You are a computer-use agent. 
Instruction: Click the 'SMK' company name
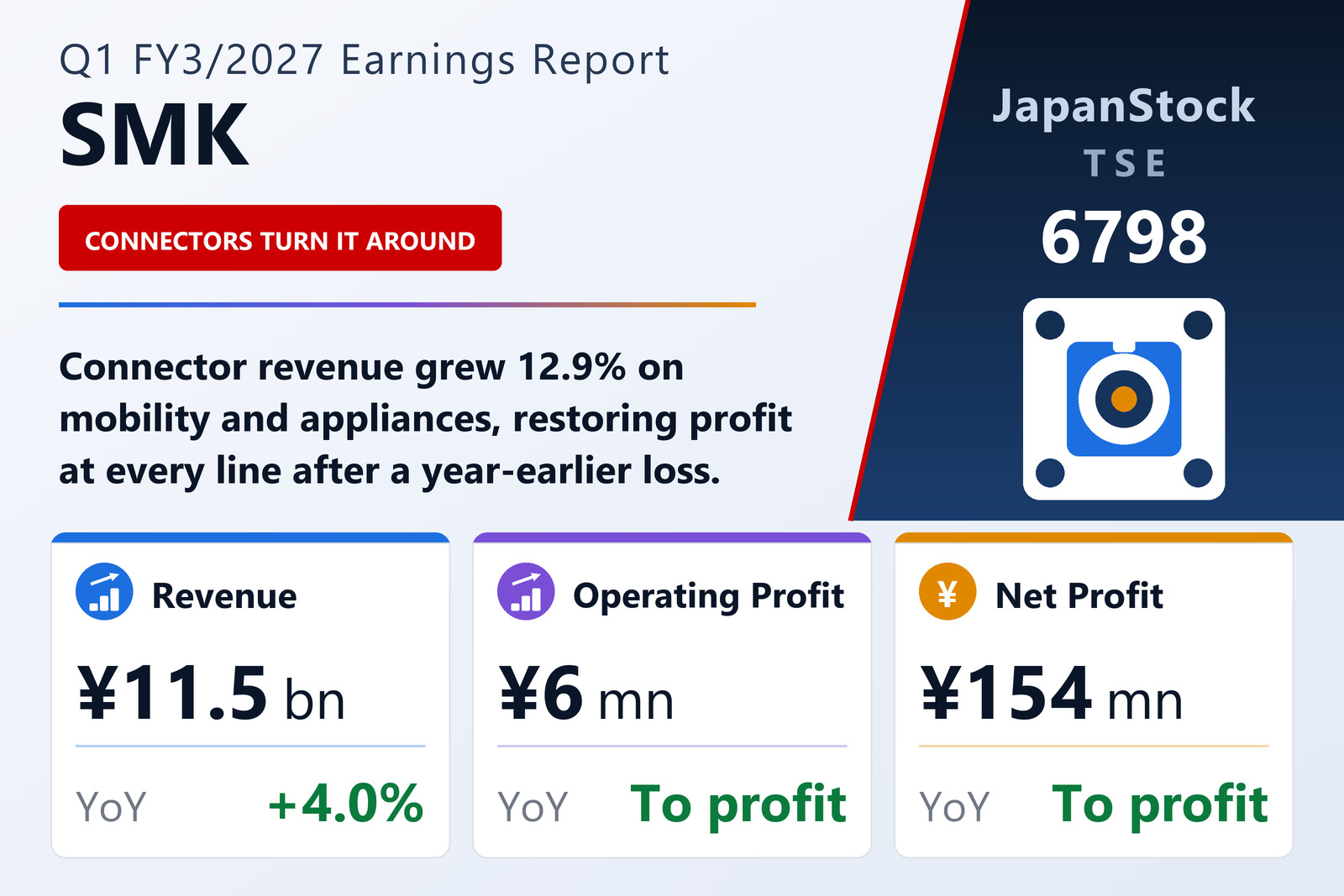click(155, 135)
